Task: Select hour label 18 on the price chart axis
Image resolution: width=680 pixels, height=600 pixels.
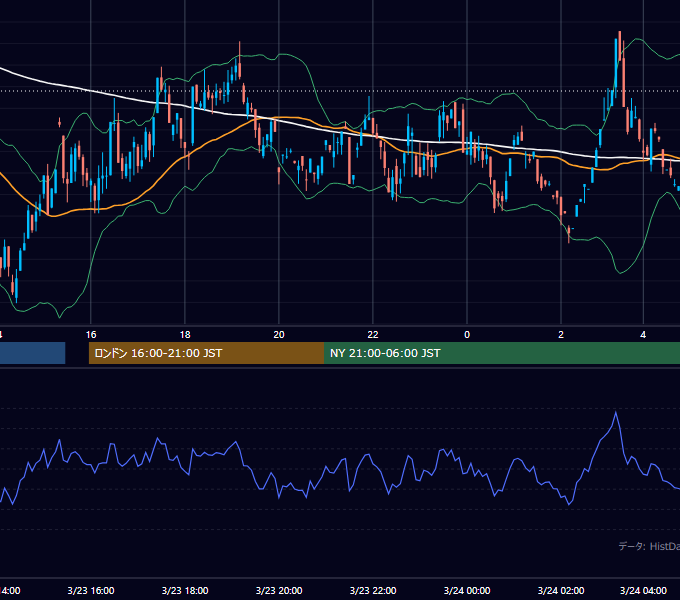Action: (x=185, y=335)
